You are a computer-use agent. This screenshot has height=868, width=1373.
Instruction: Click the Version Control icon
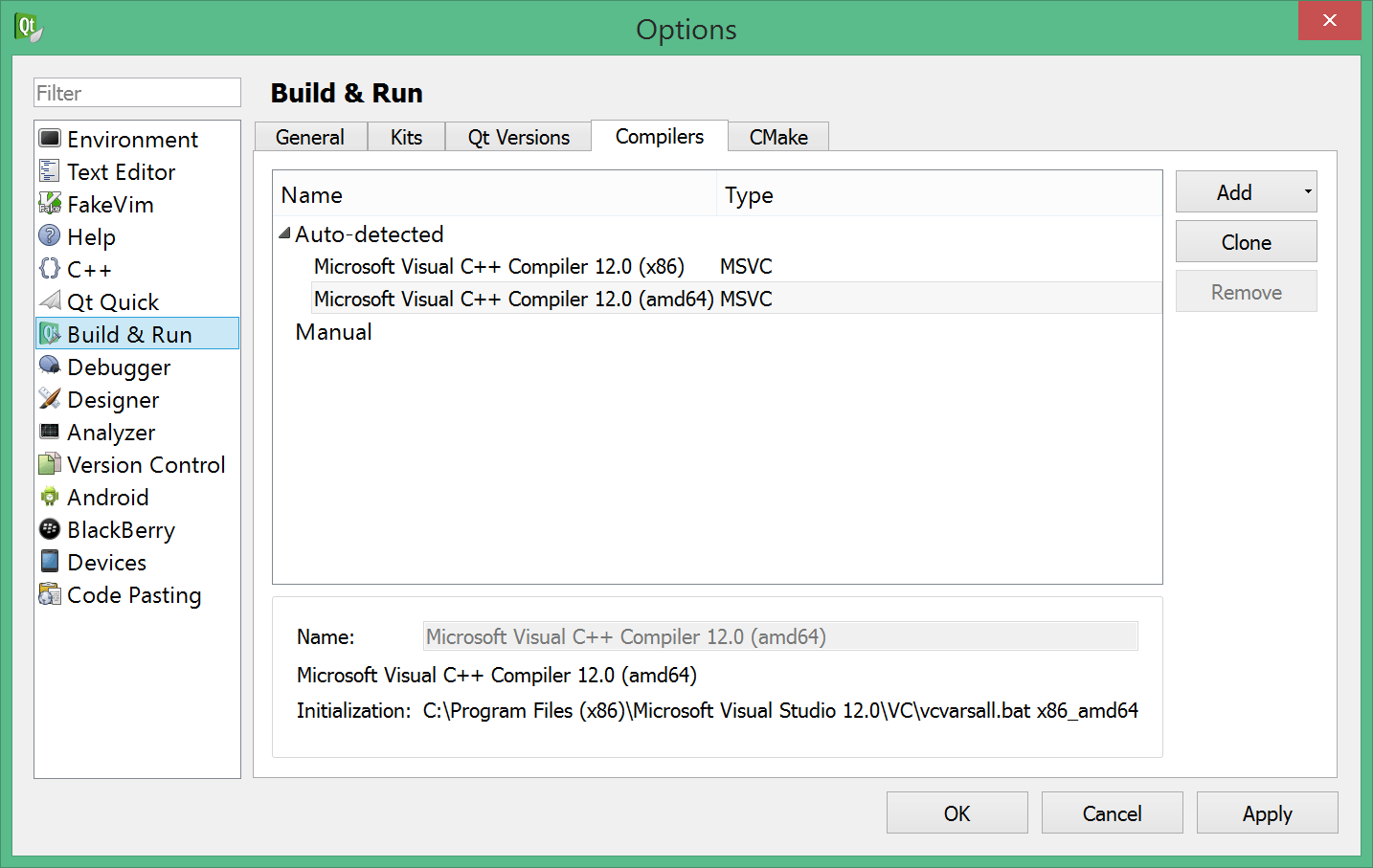point(50,464)
